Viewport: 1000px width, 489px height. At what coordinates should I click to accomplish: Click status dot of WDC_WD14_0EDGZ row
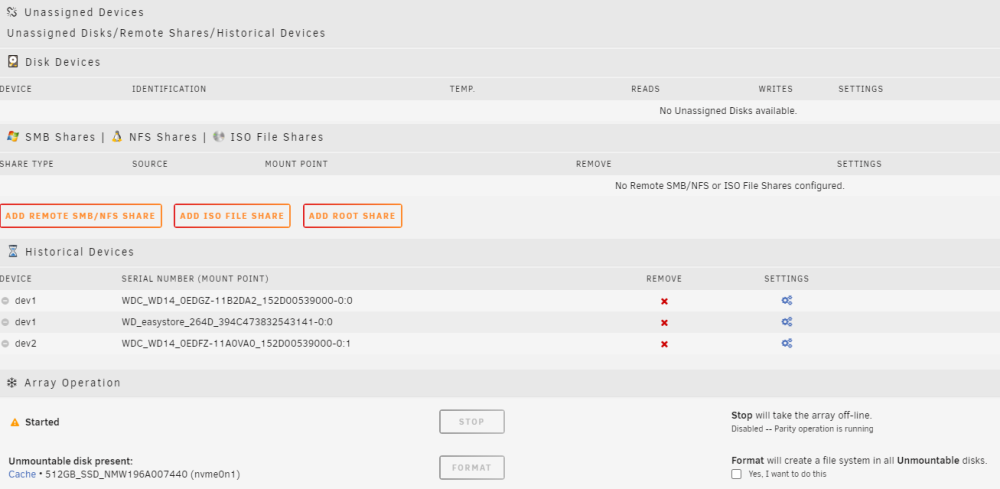[x=5, y=301]
